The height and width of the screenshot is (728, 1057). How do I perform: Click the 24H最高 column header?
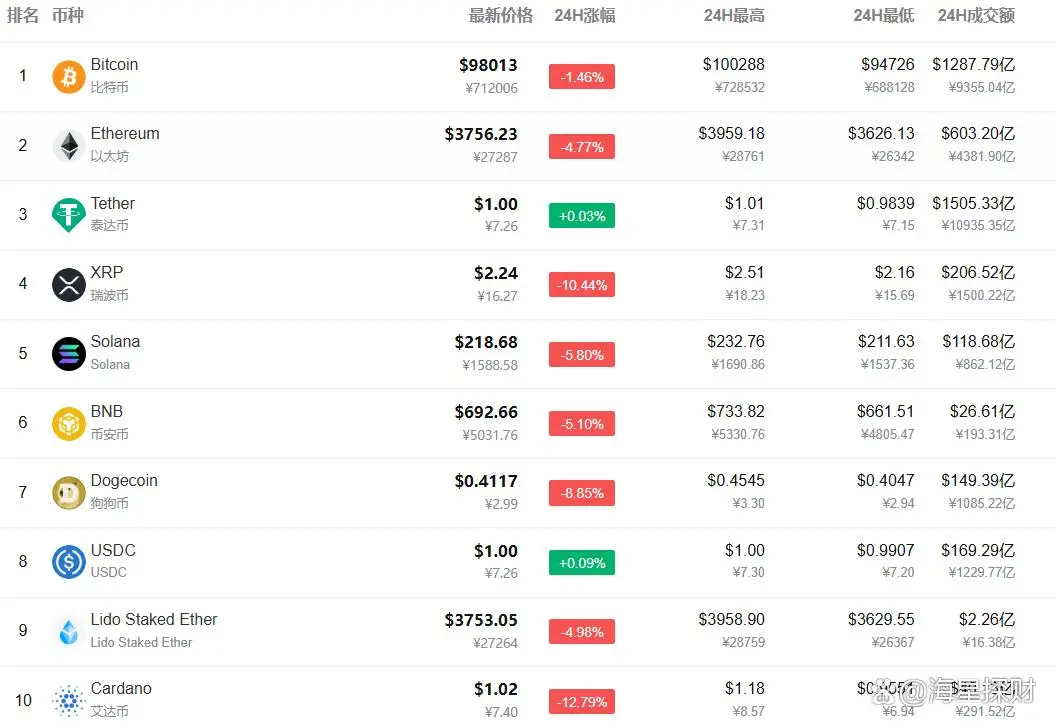point(734,15)
